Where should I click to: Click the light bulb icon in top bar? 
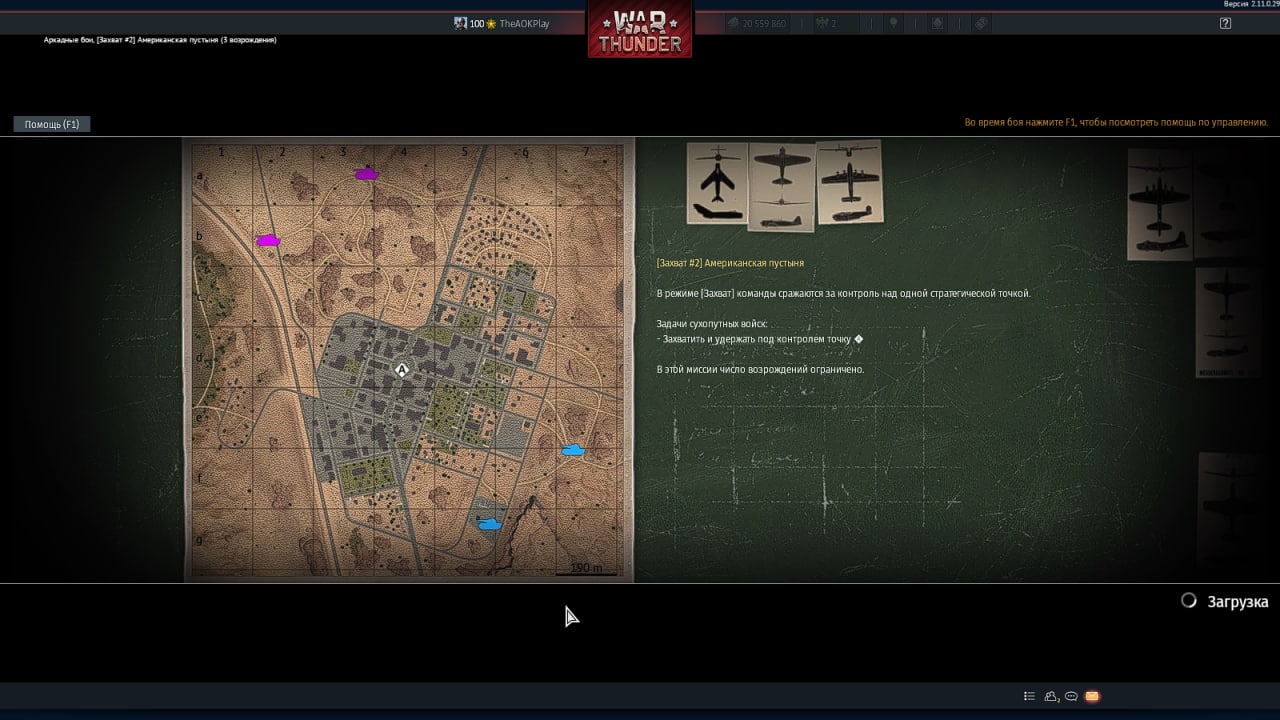[894, 23]
